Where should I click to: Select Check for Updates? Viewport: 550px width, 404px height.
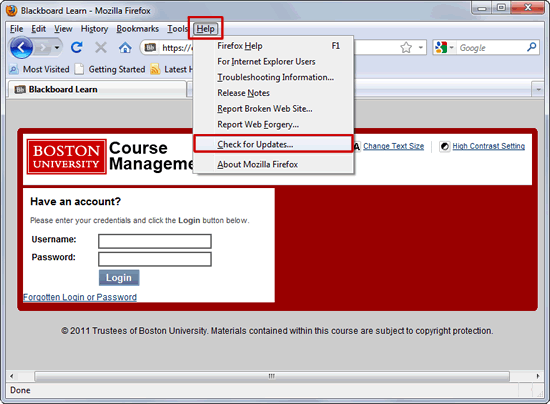tap(273, 144)
